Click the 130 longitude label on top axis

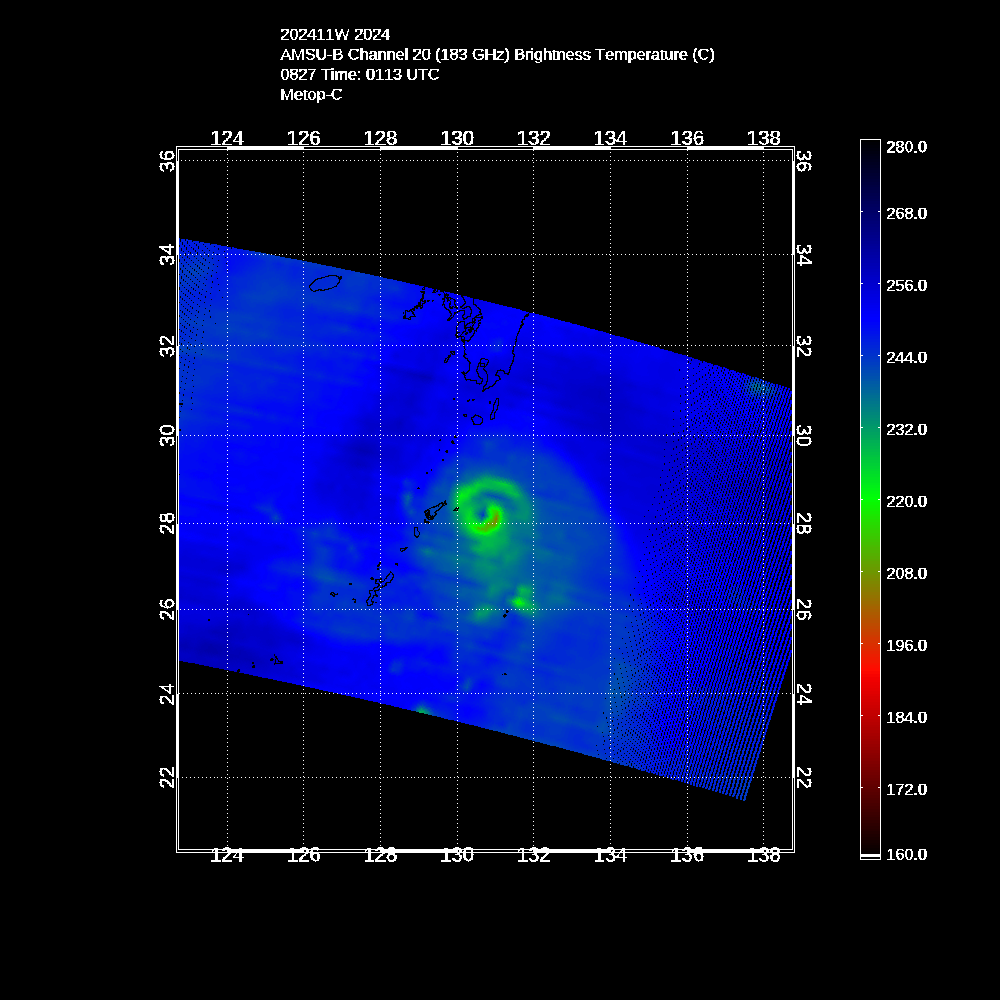coord(457,138)
